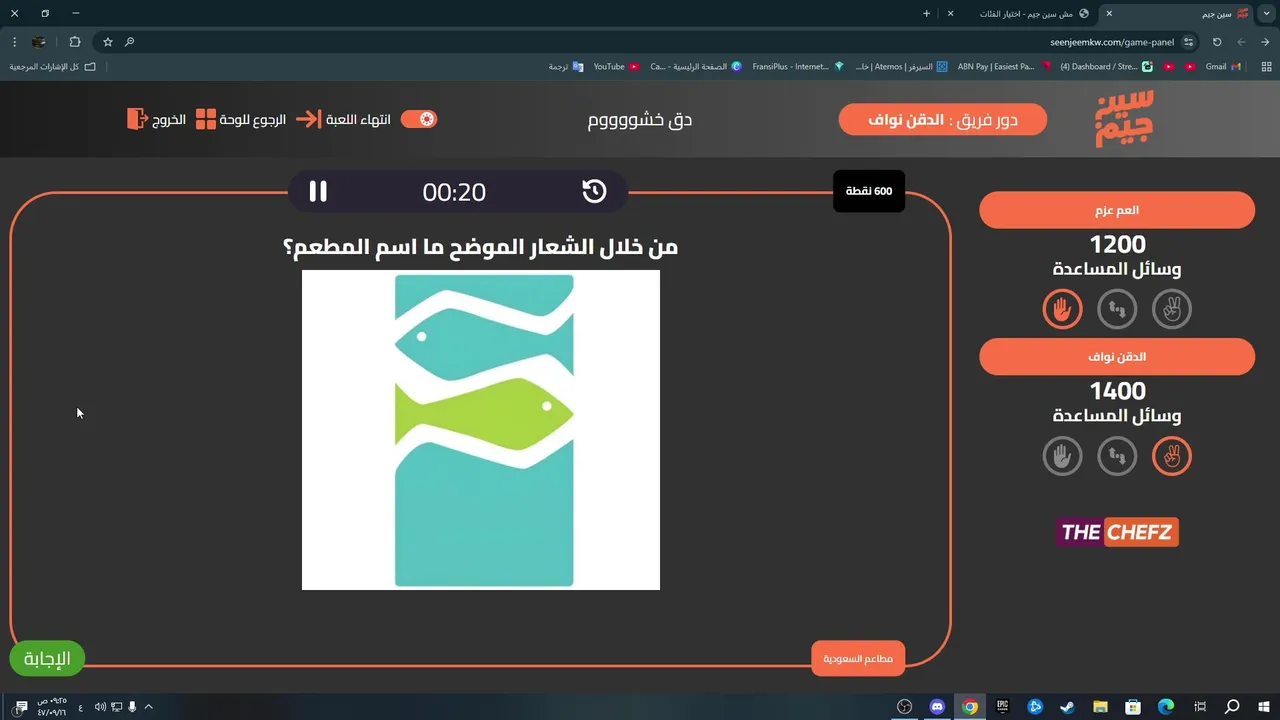
Task: Open the ترجمة translate bookmark
Action: coord(566,67)
